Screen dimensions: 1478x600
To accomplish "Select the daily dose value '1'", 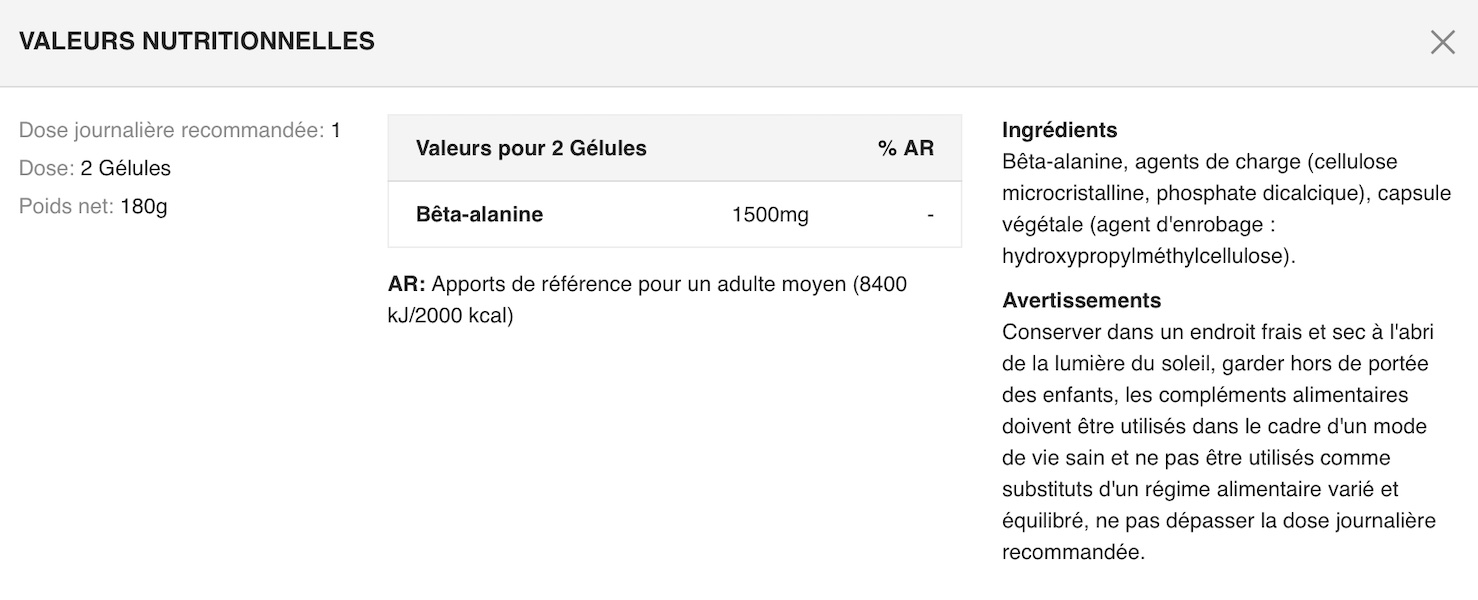I will pos(336,130).
